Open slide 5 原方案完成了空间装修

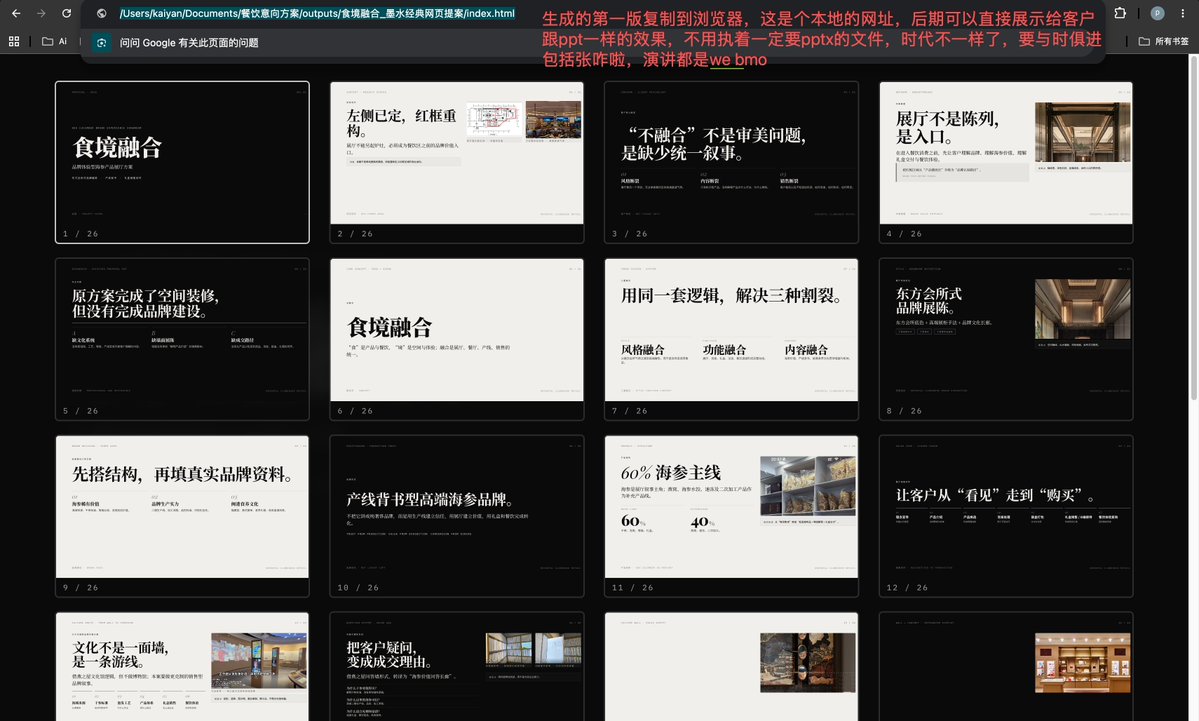pos(182,339)
